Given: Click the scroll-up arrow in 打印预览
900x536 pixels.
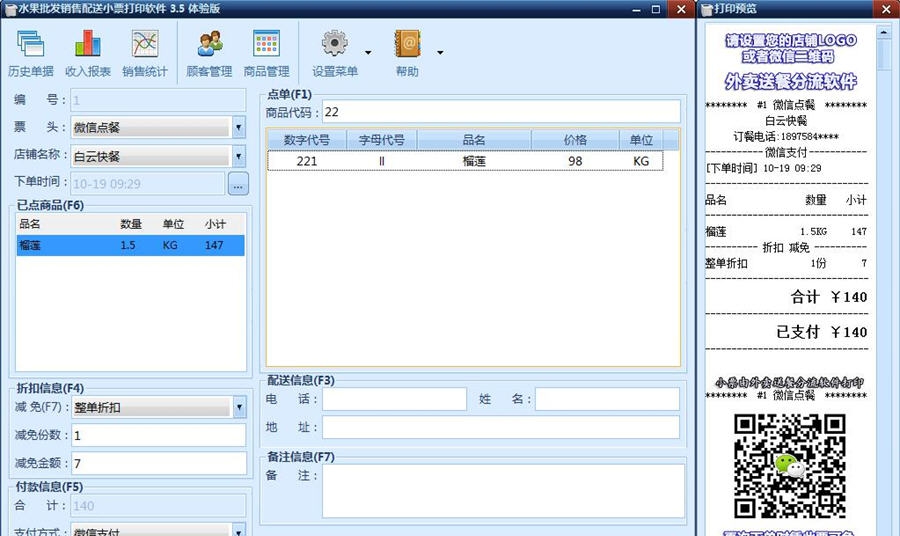Looking at the screenshot, I should point(883,32).
